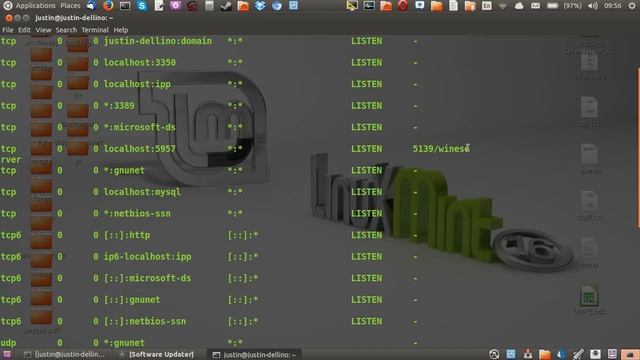Image resolution: width=640 pixels, height=360 pixels.
Task: Open the calculator launcher icon
Action: click(209, 6)
